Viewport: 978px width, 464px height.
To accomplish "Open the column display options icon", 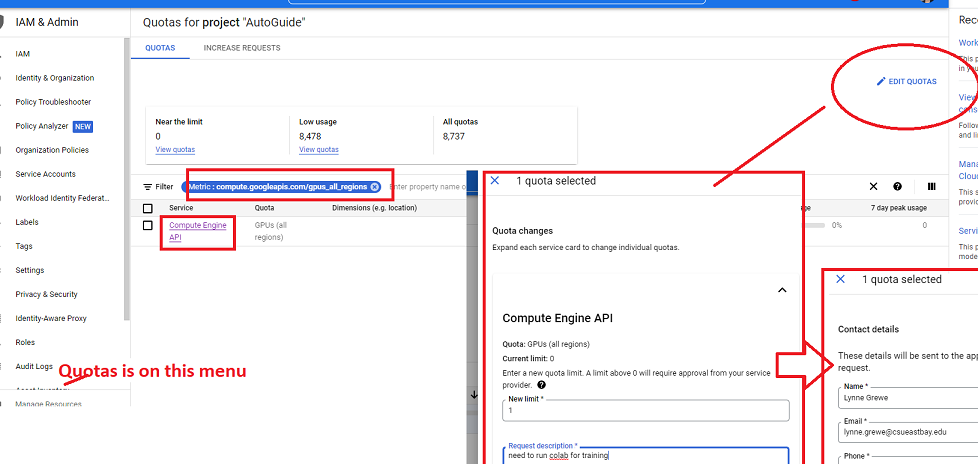I will 931,187.
